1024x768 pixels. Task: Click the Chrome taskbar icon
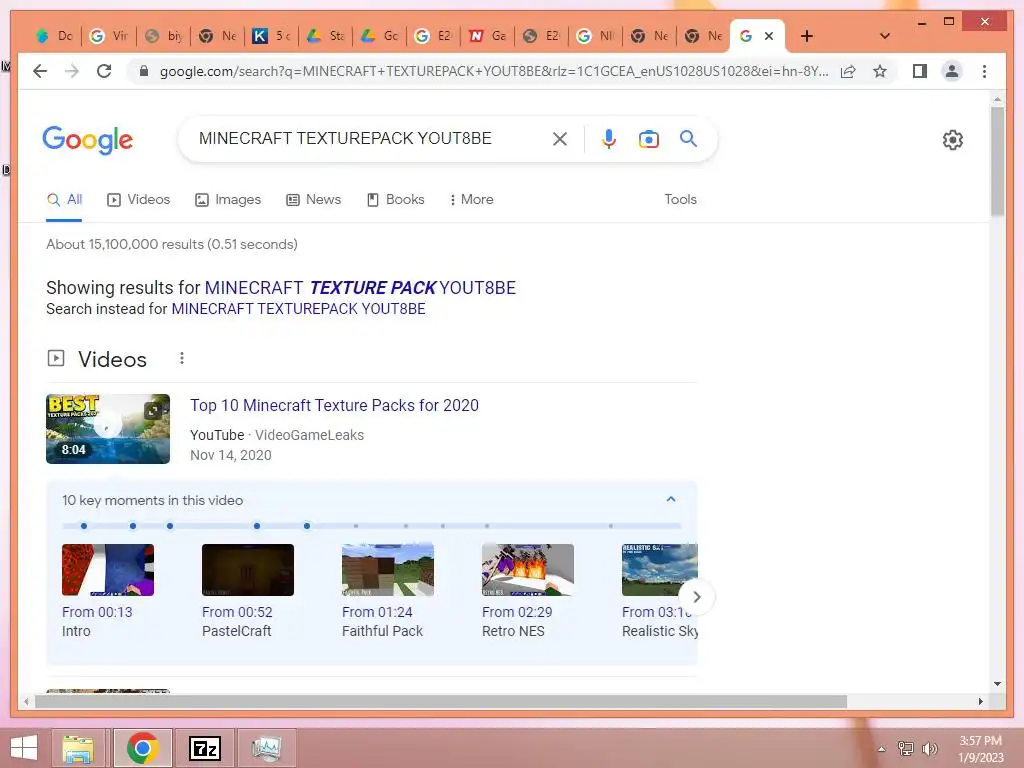click(142, 748)
